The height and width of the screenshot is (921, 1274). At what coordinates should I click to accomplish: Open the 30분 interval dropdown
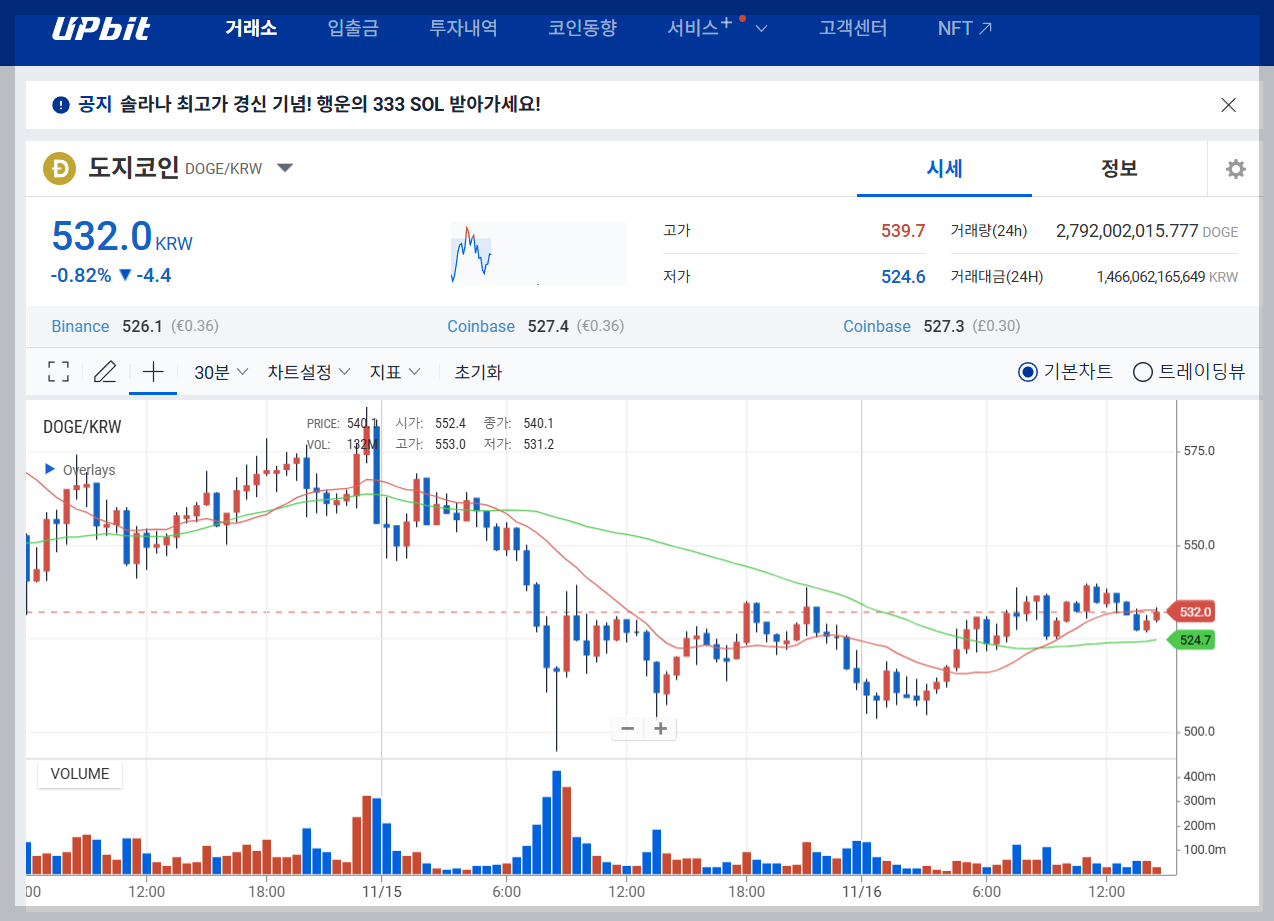(x=219, y=371)
